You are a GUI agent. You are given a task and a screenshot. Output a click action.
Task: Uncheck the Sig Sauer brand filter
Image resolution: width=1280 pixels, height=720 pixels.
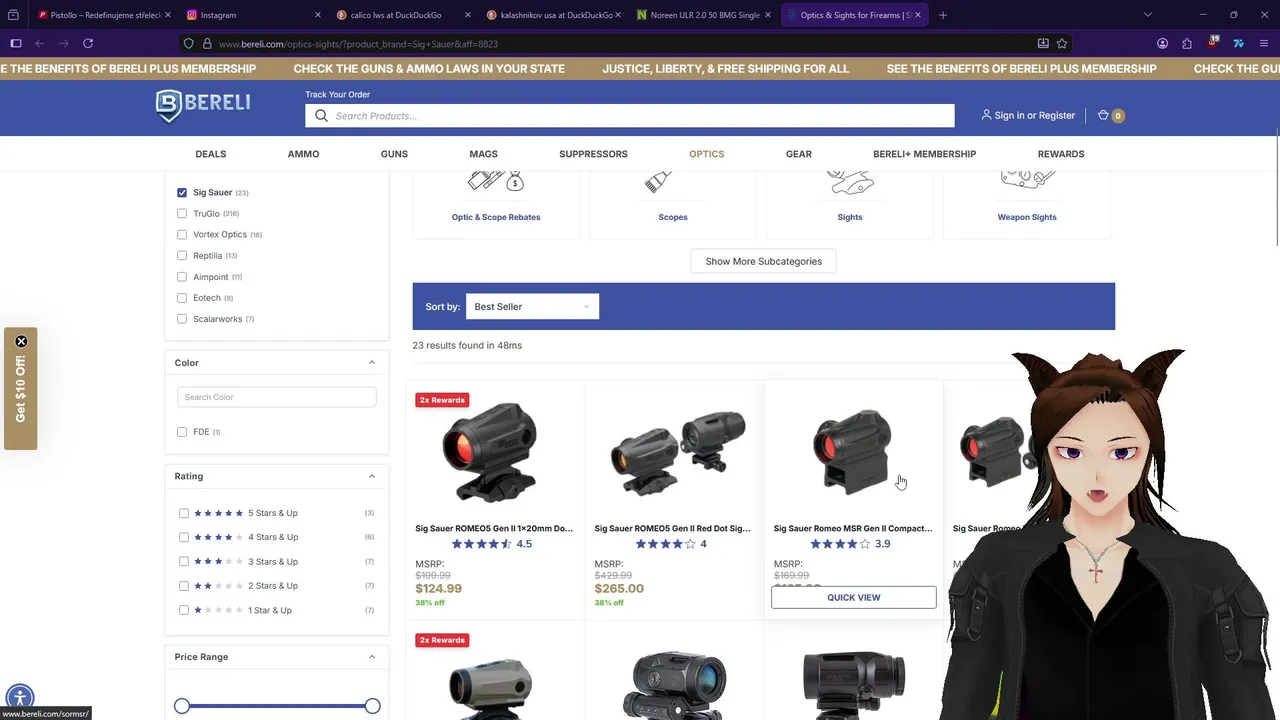[182, 192]
